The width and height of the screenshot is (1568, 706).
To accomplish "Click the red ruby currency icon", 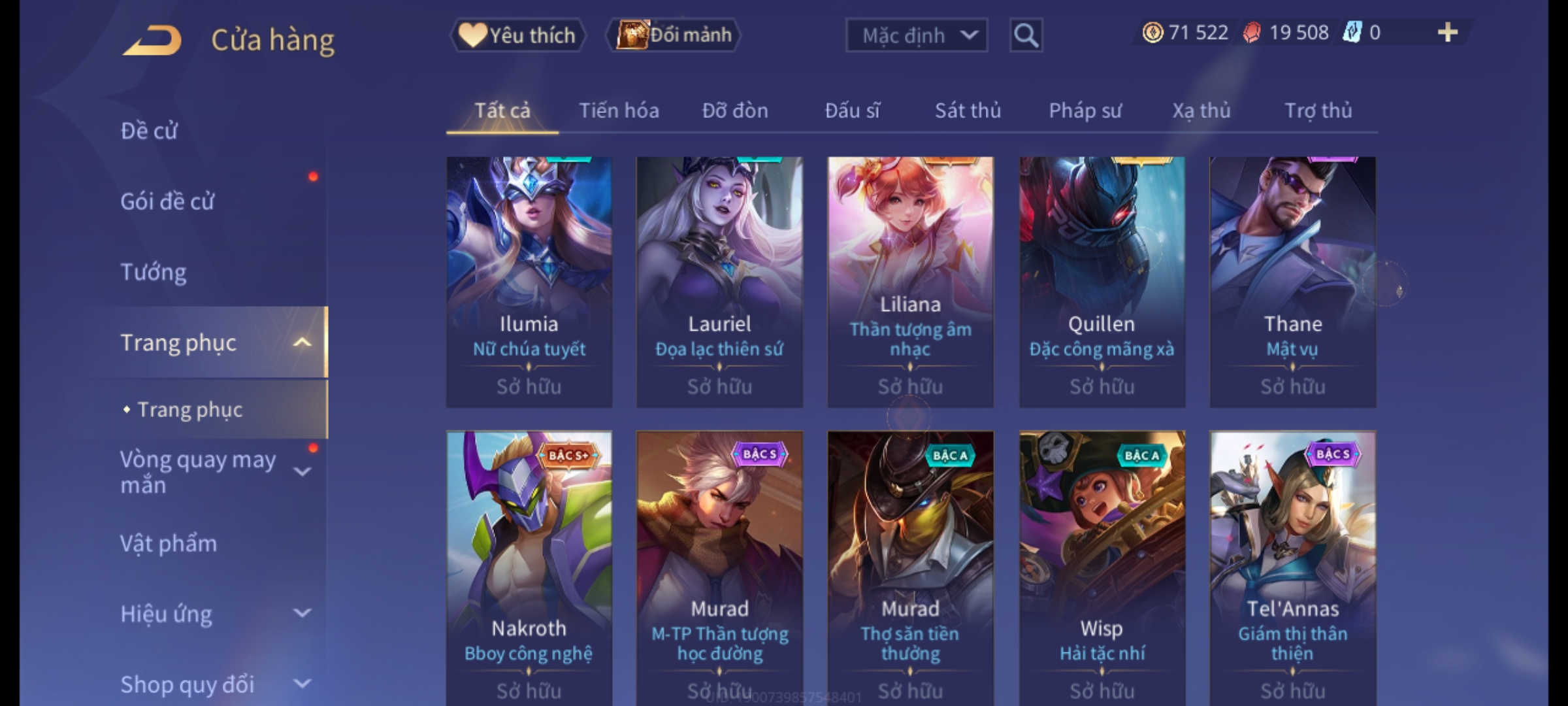I will pos(1252,33).
